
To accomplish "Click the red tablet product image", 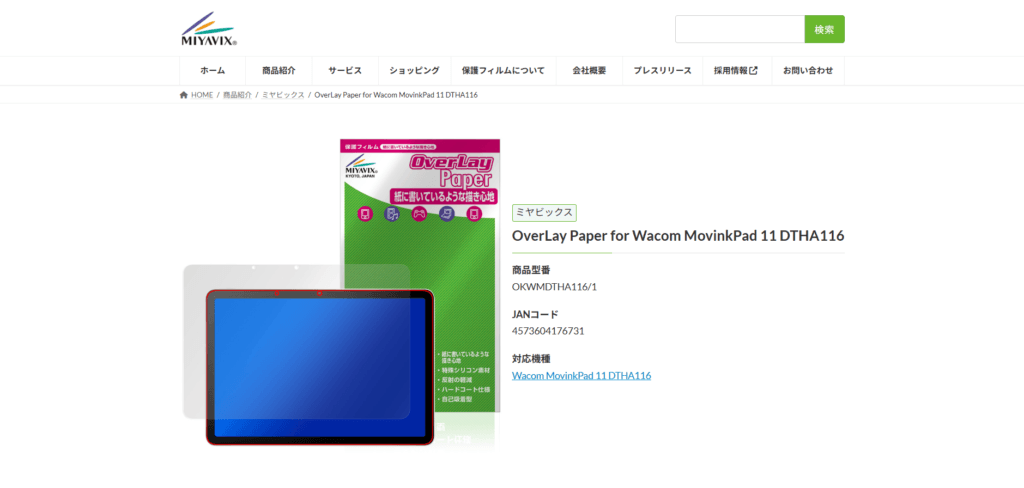I will coord(320,367).
